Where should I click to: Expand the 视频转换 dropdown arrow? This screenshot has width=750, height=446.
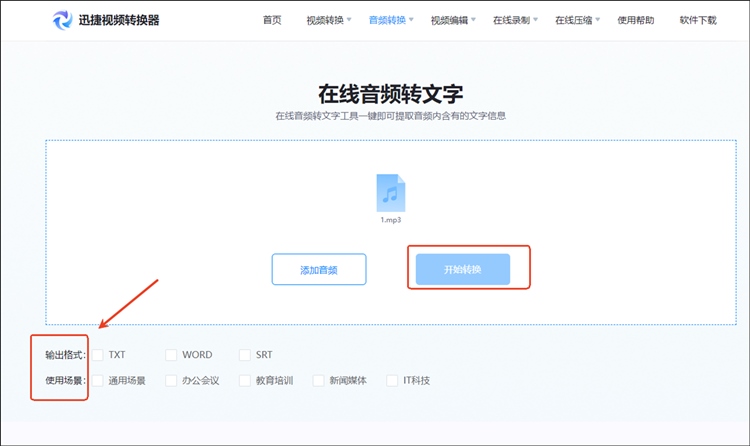[349, 20]
